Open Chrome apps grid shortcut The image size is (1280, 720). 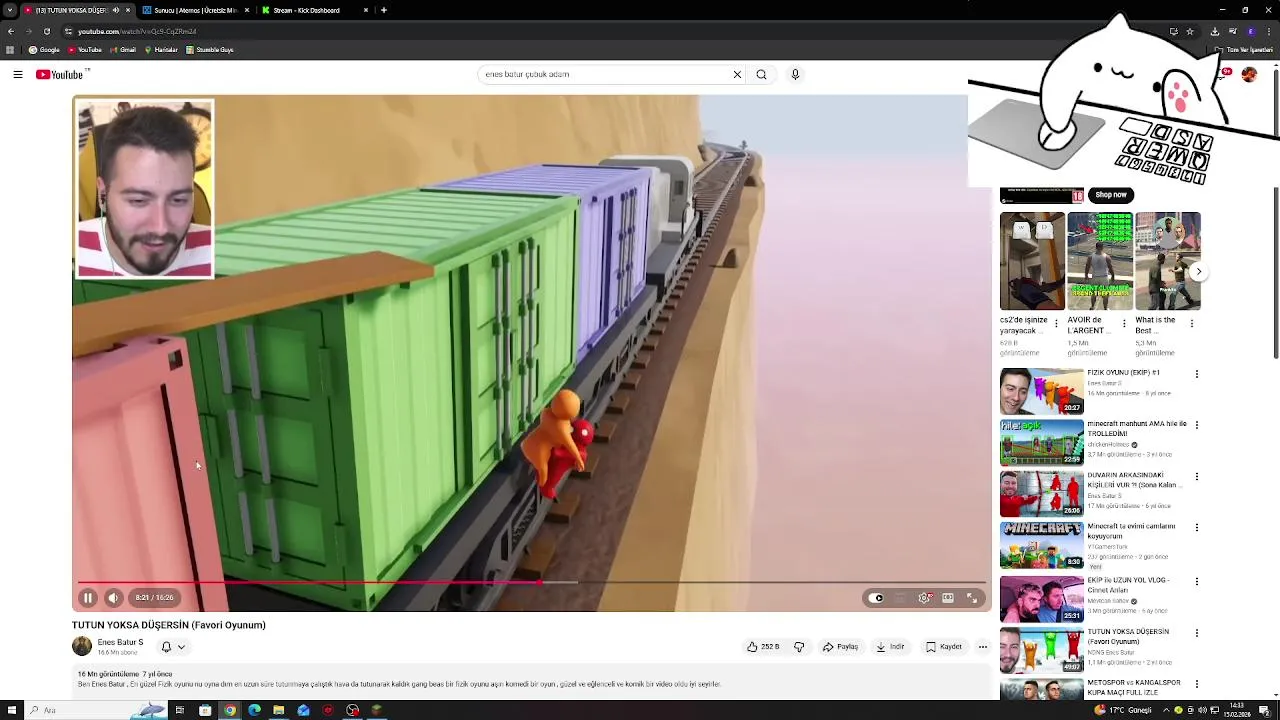pos(10,50)
